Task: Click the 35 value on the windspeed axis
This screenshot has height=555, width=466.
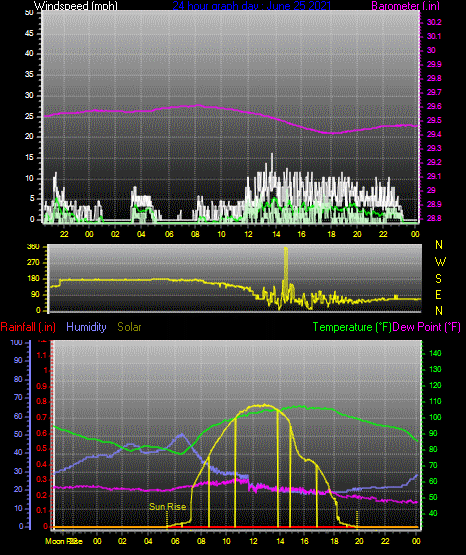Action: [x=29, y=75]
